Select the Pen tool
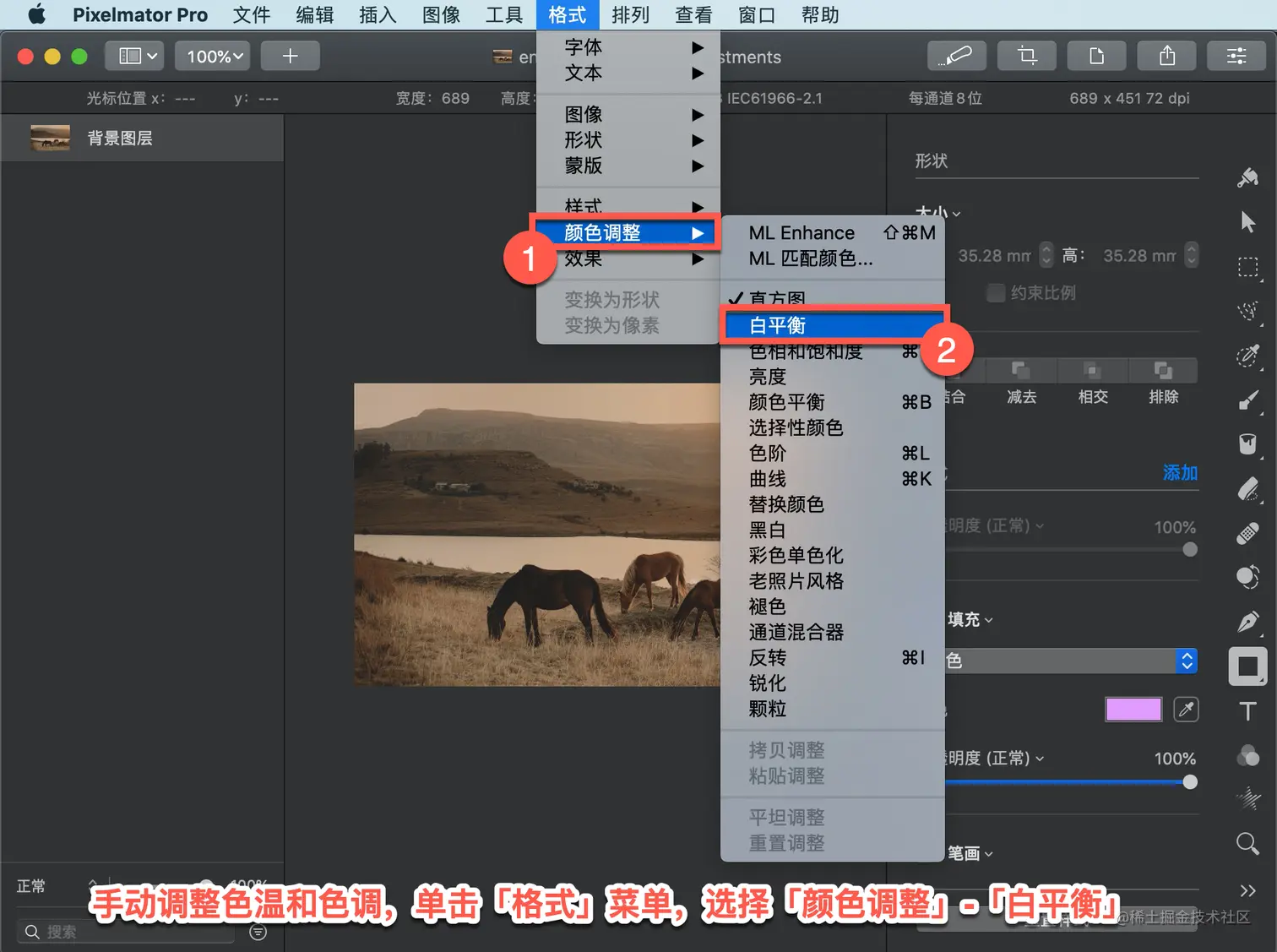 pos(1247,623)
